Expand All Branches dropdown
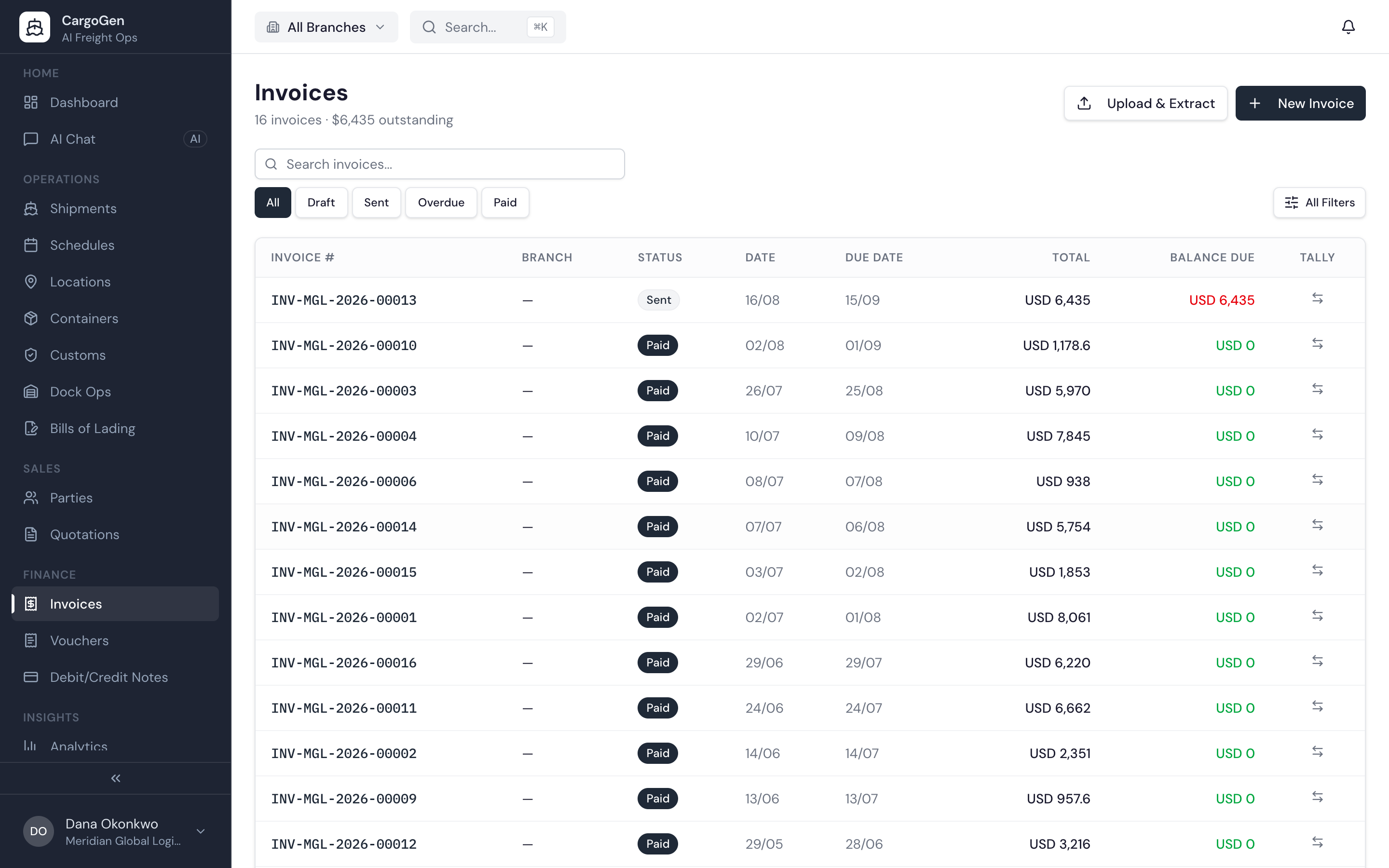The width and height of the screenshot is (1389, 868). (x=326, y=27)
